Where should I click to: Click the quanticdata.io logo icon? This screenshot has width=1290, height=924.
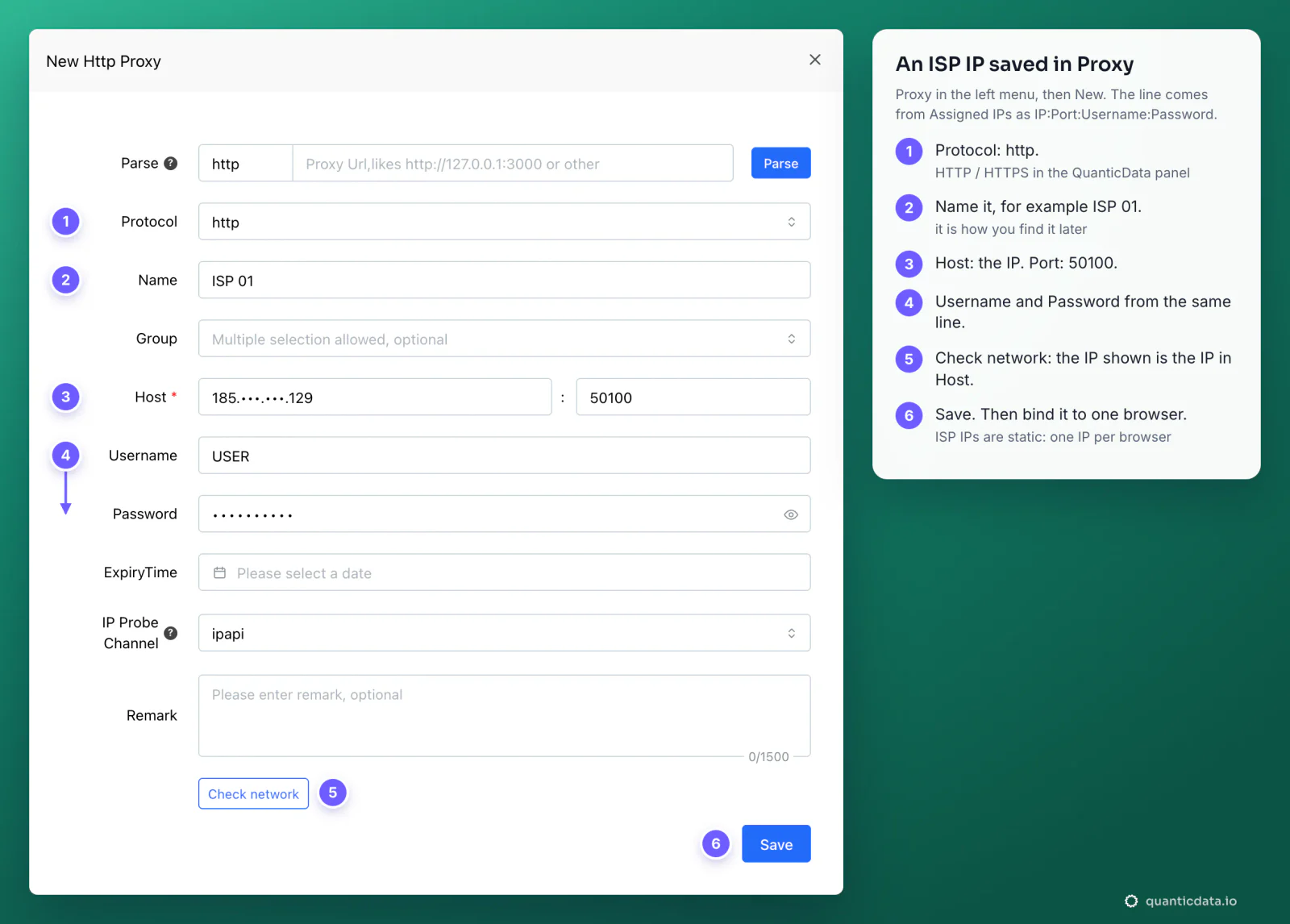pos(1131,901)
